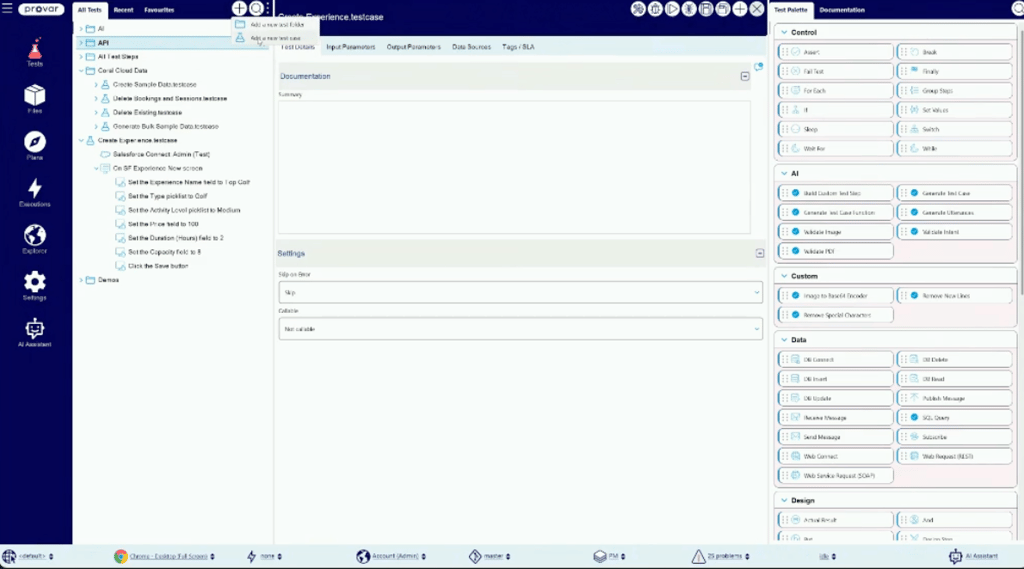Open the Stop on Error dropdown
Viewport: 1024px width, 569px height.
pos(520,292)
